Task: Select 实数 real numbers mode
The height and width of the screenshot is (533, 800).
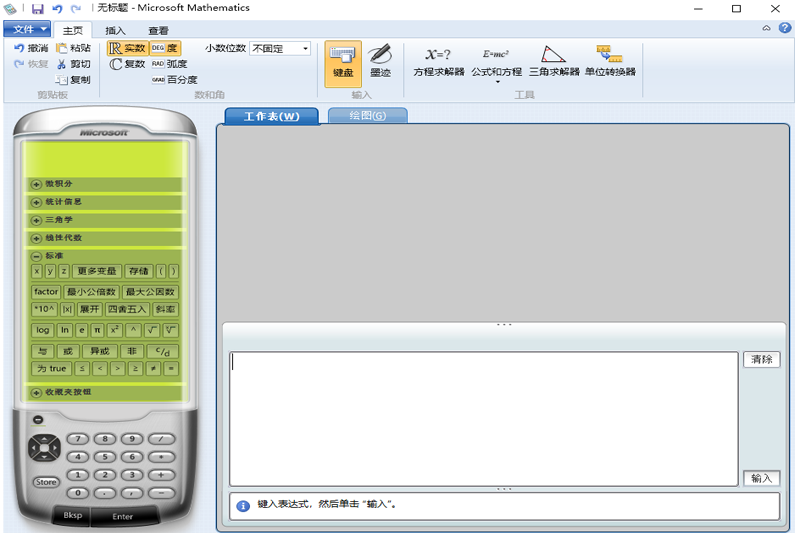Action: (x=128, y=48)
